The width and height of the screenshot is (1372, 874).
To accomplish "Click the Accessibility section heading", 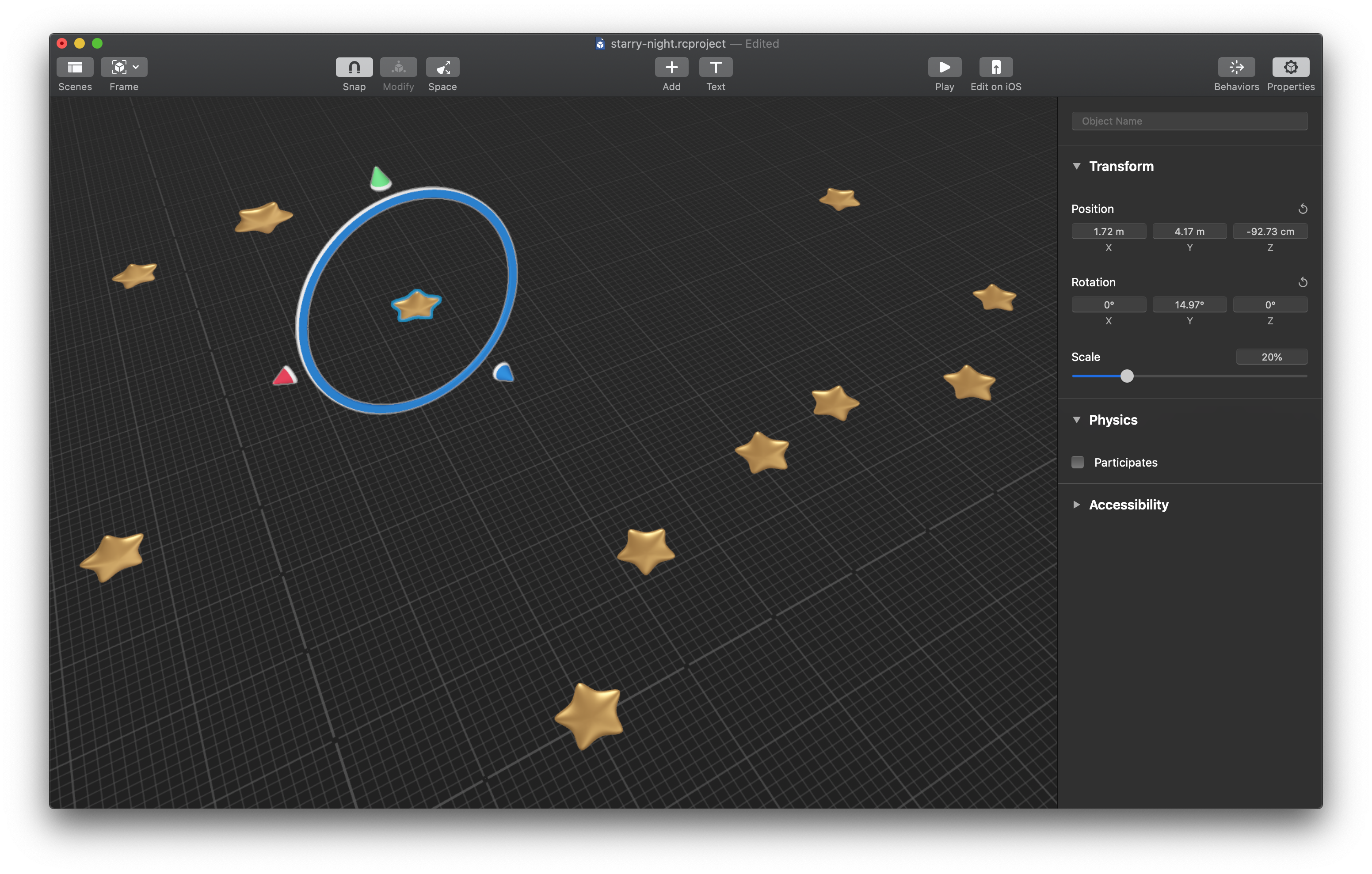I will 1129,505.
